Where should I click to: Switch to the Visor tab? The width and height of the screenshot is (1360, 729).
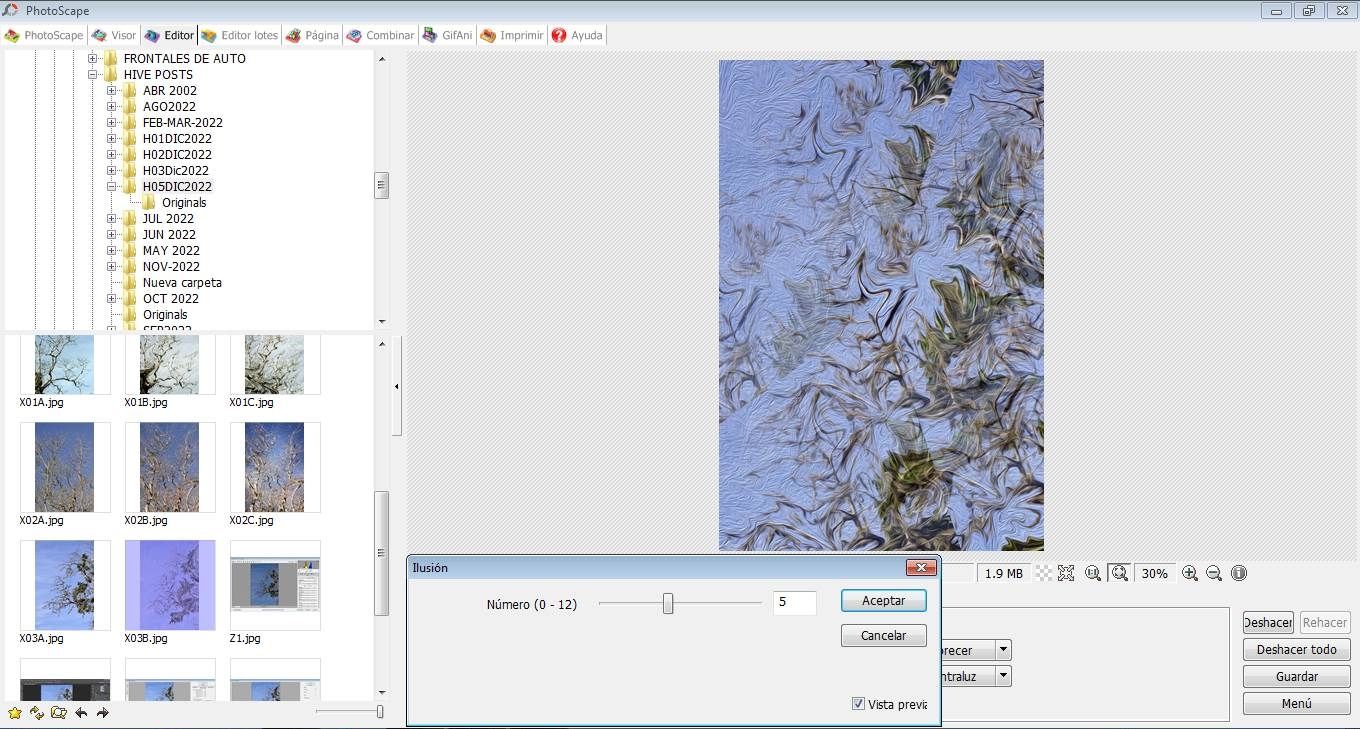113,35
